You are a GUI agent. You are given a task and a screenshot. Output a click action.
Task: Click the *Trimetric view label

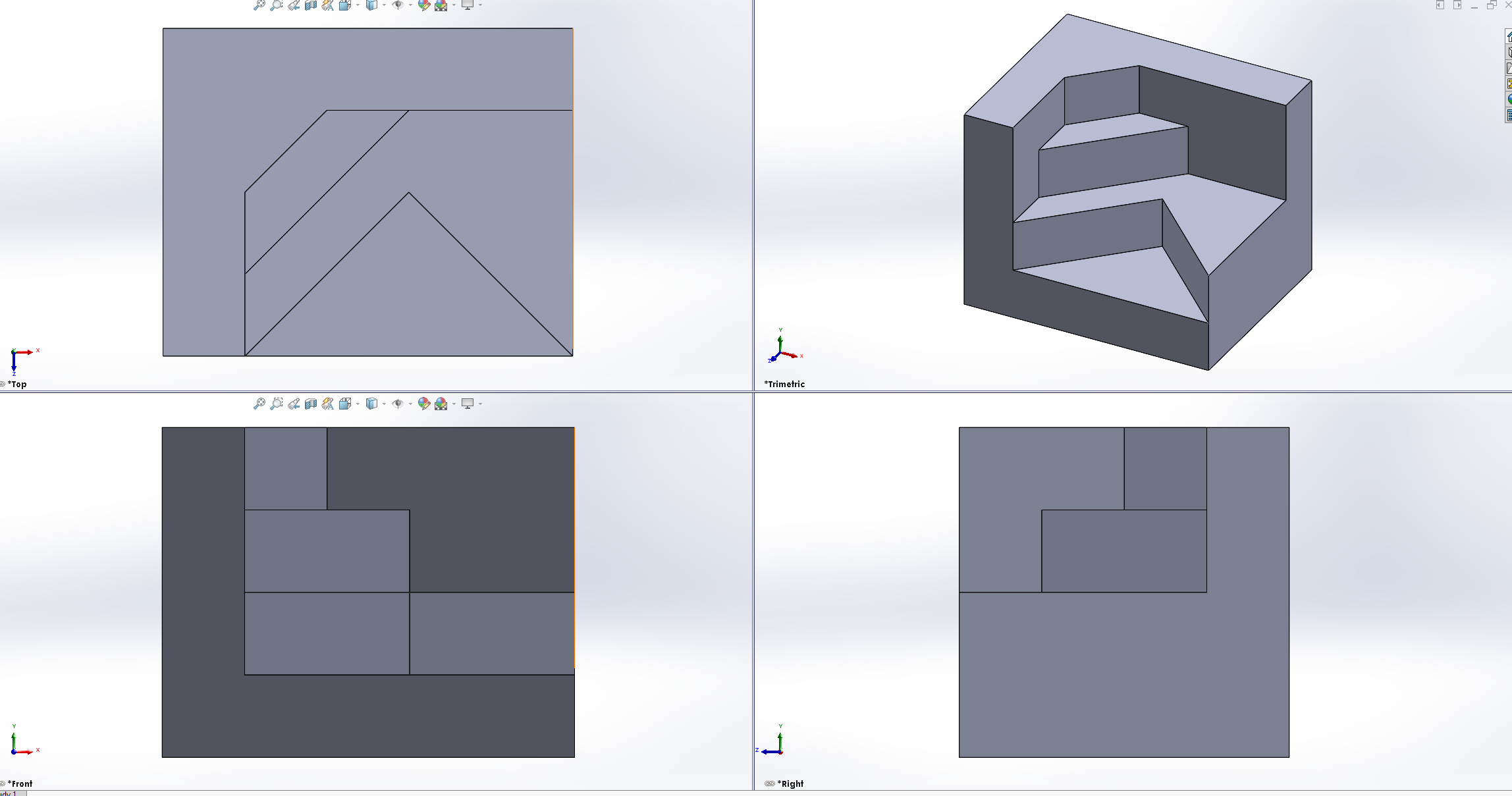click(x=784, y=384)
